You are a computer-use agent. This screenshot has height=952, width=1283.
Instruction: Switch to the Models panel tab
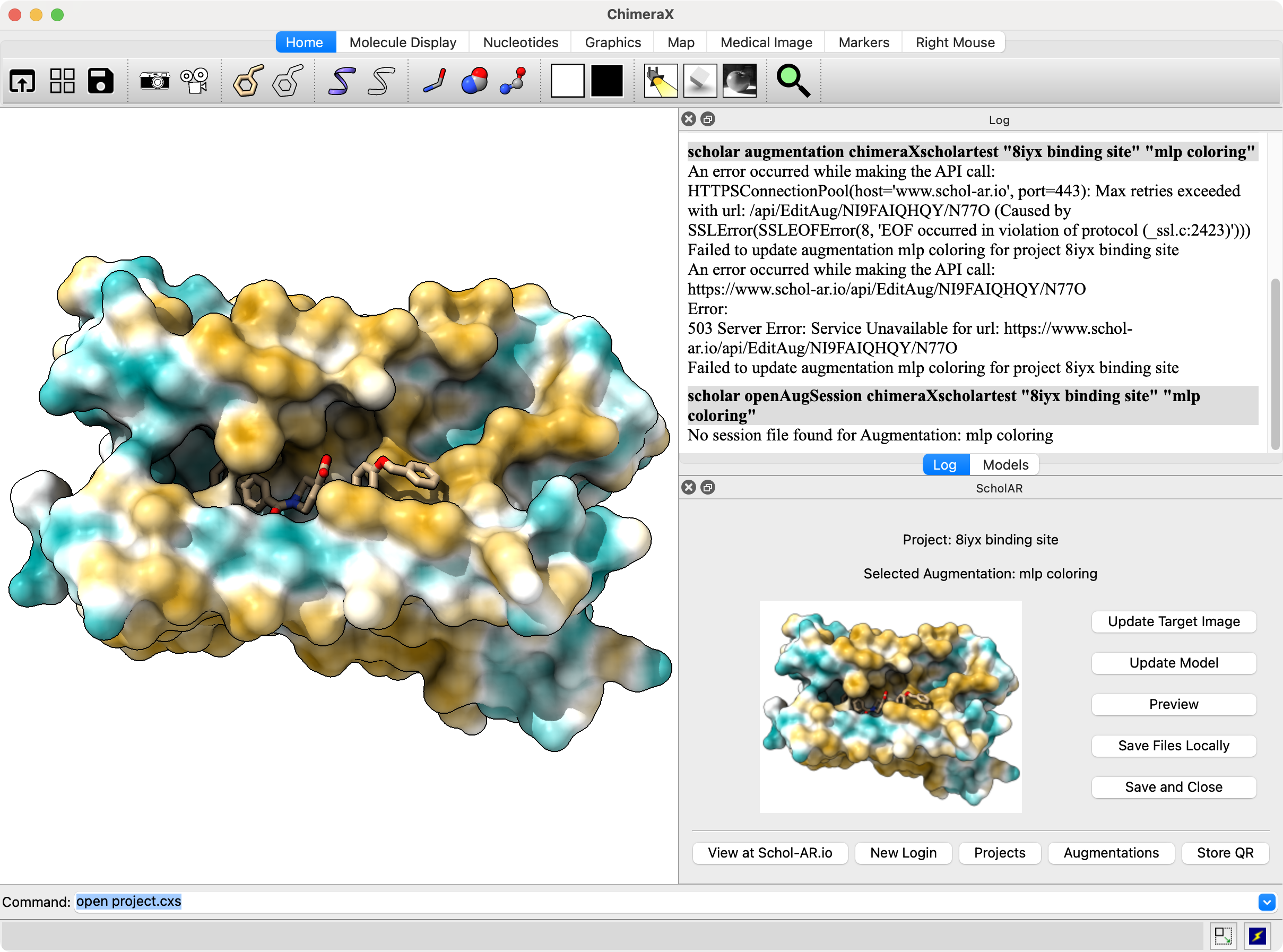[1005, 465]
